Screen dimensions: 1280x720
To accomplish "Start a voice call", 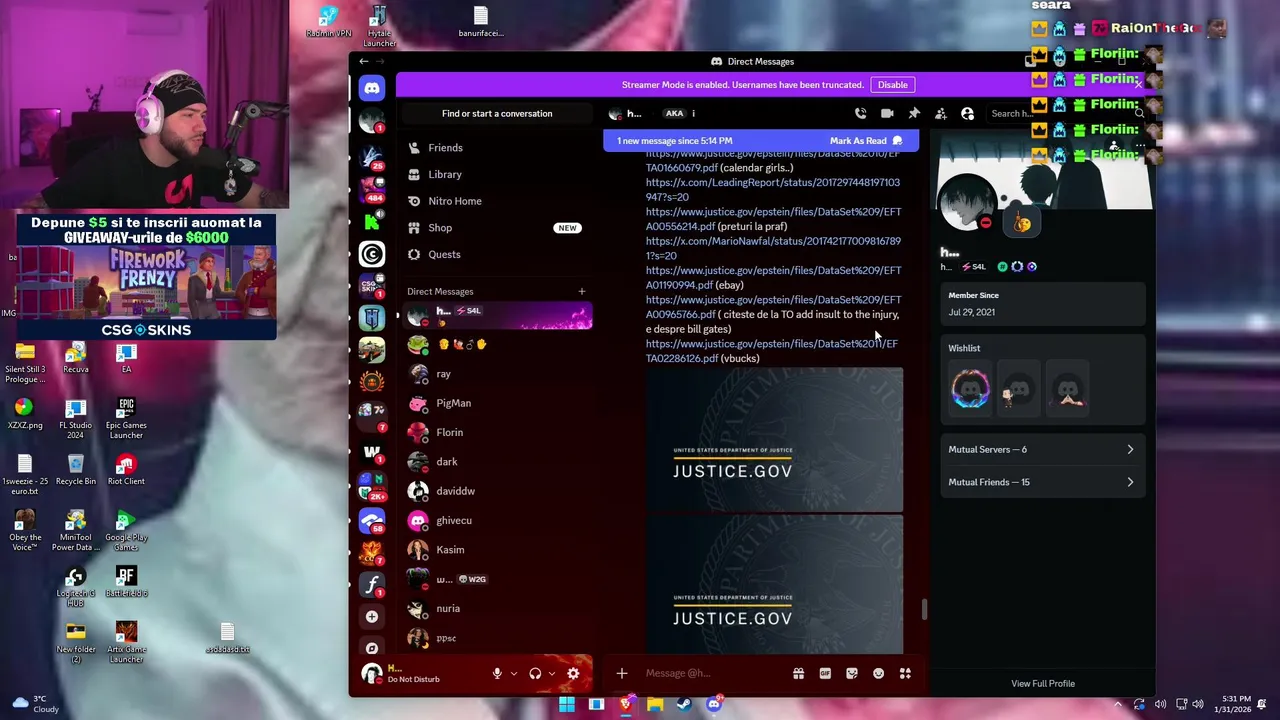I will point(860,114).
